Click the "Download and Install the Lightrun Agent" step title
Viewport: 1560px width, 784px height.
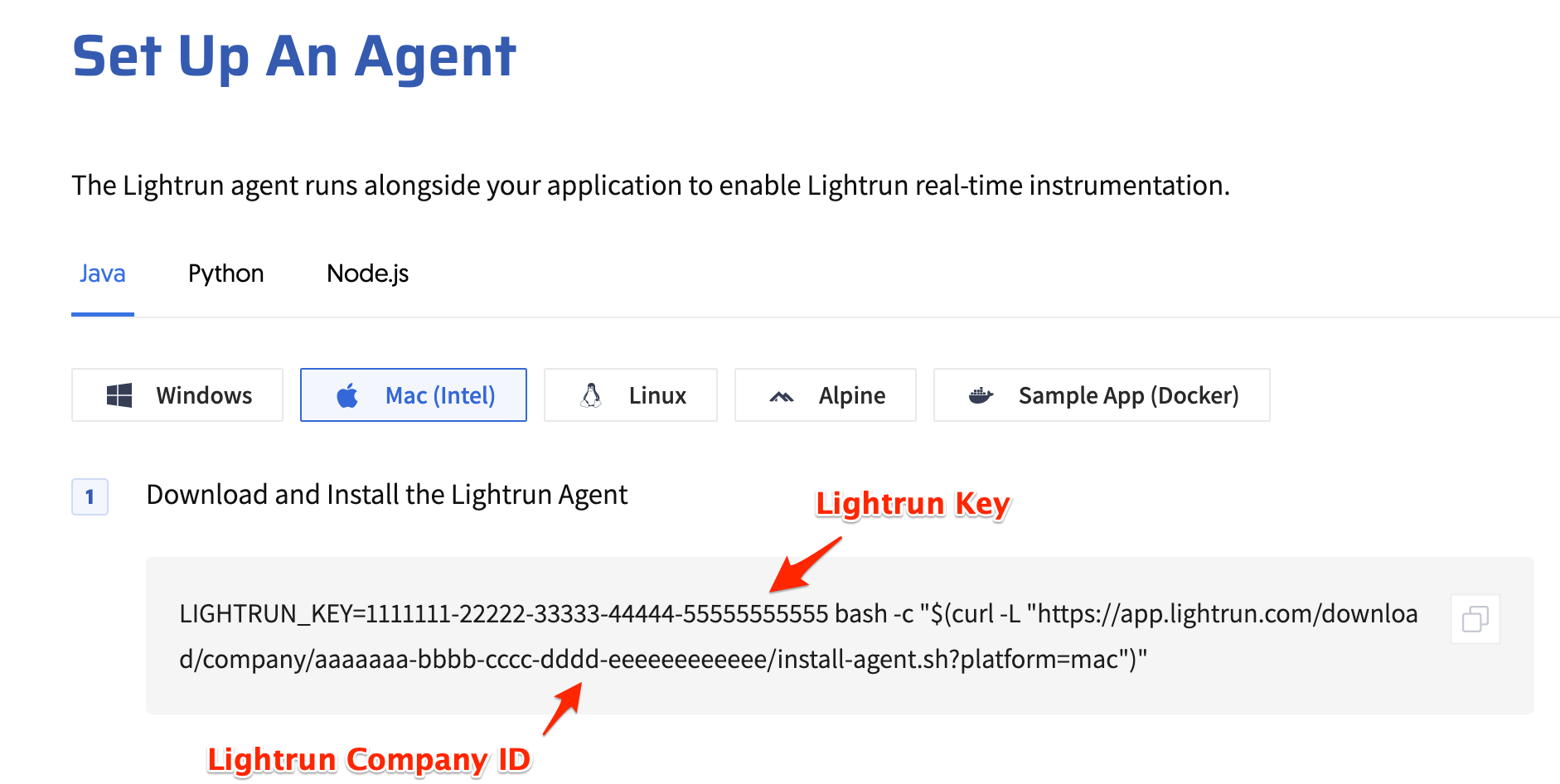pos(386,495)
